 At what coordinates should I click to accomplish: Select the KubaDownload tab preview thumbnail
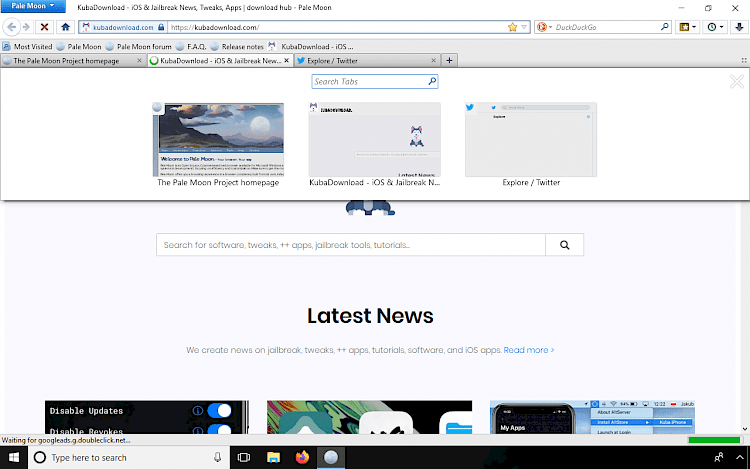click(x=375, y=140)
